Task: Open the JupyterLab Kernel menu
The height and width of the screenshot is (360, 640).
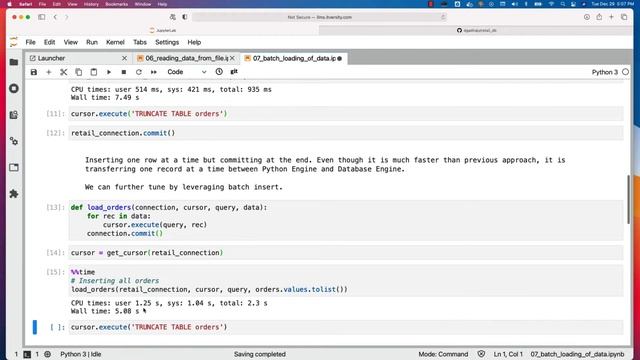Action: point(115,42)
